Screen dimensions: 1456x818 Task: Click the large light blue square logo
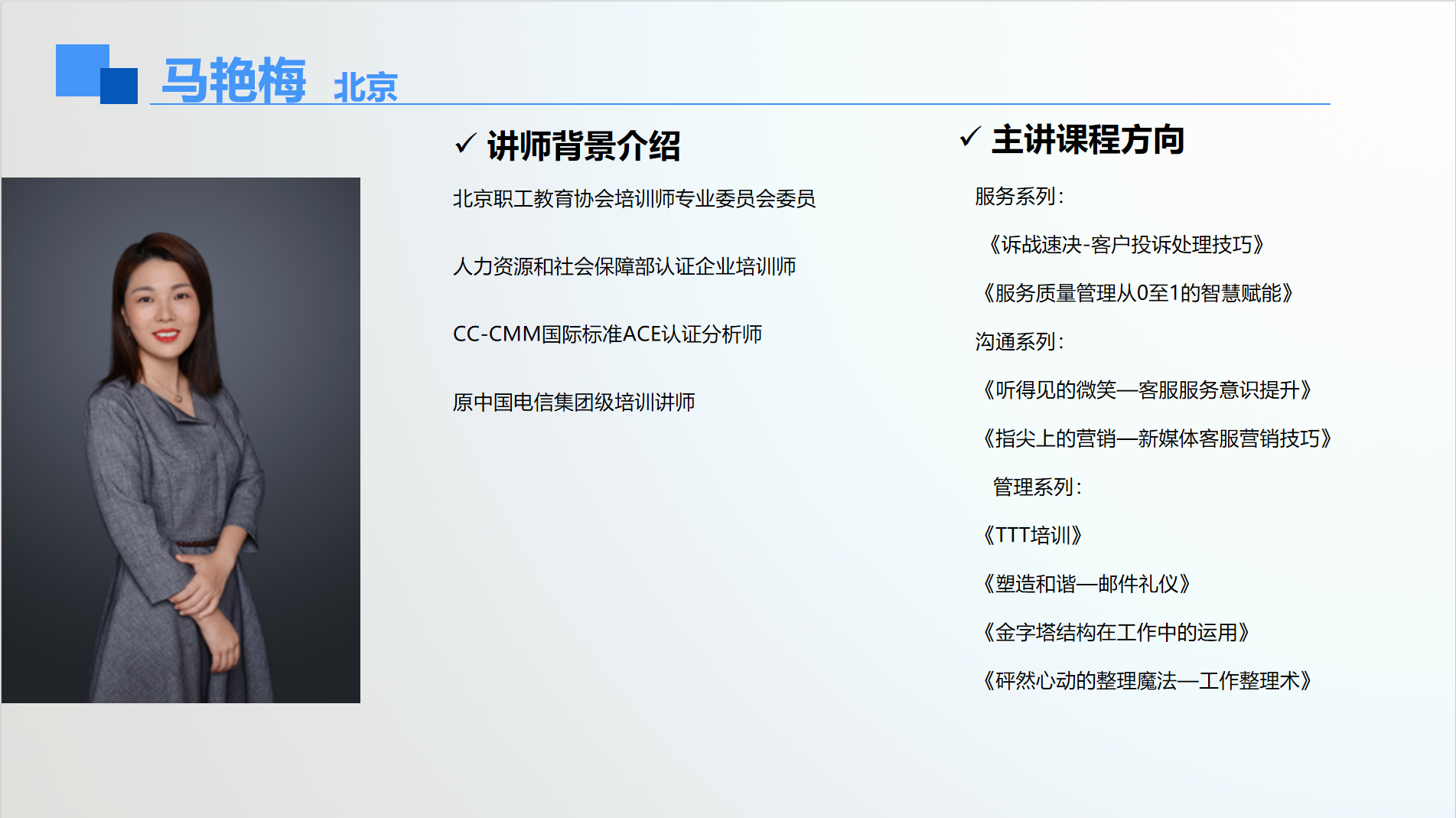pyautogui.click(x=80, y=67)
